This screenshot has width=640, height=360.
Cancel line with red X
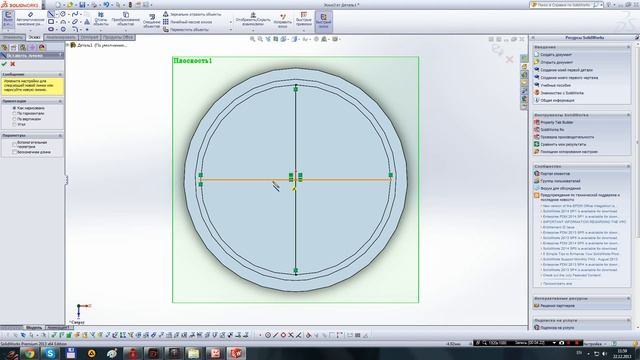point(13,64)
